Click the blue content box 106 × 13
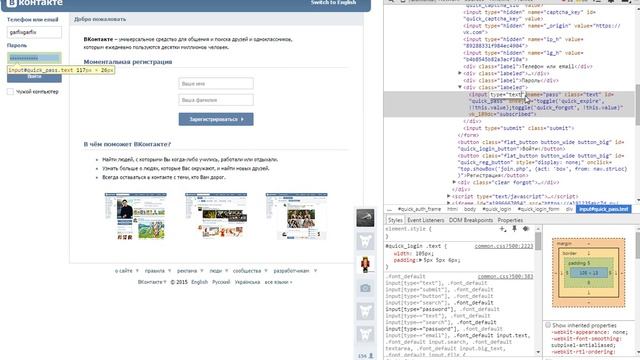The height and width of the screenshot is (360, 640). pyautogui.click(x=589, y=273)
